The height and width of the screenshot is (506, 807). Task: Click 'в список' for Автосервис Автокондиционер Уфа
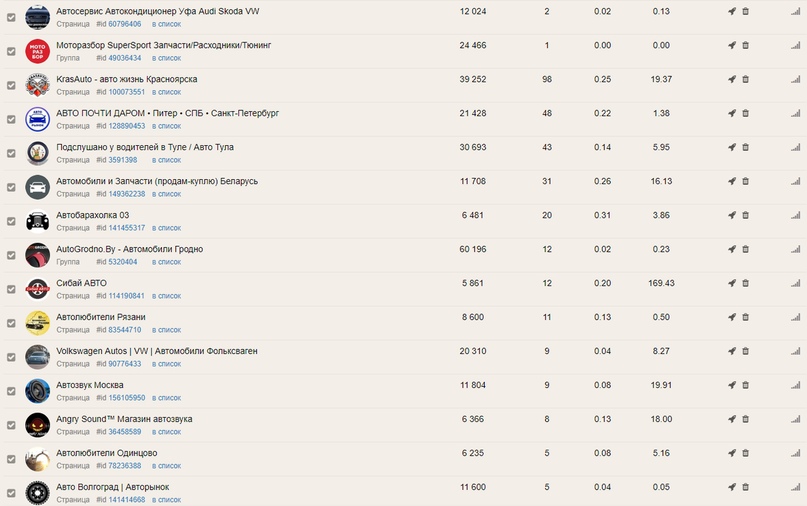point(166,24)
